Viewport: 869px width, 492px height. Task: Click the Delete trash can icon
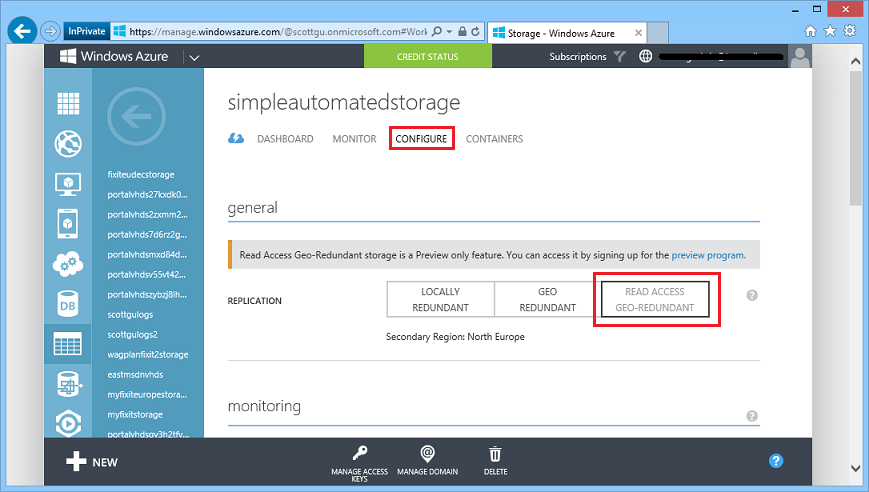coord(495,454)
